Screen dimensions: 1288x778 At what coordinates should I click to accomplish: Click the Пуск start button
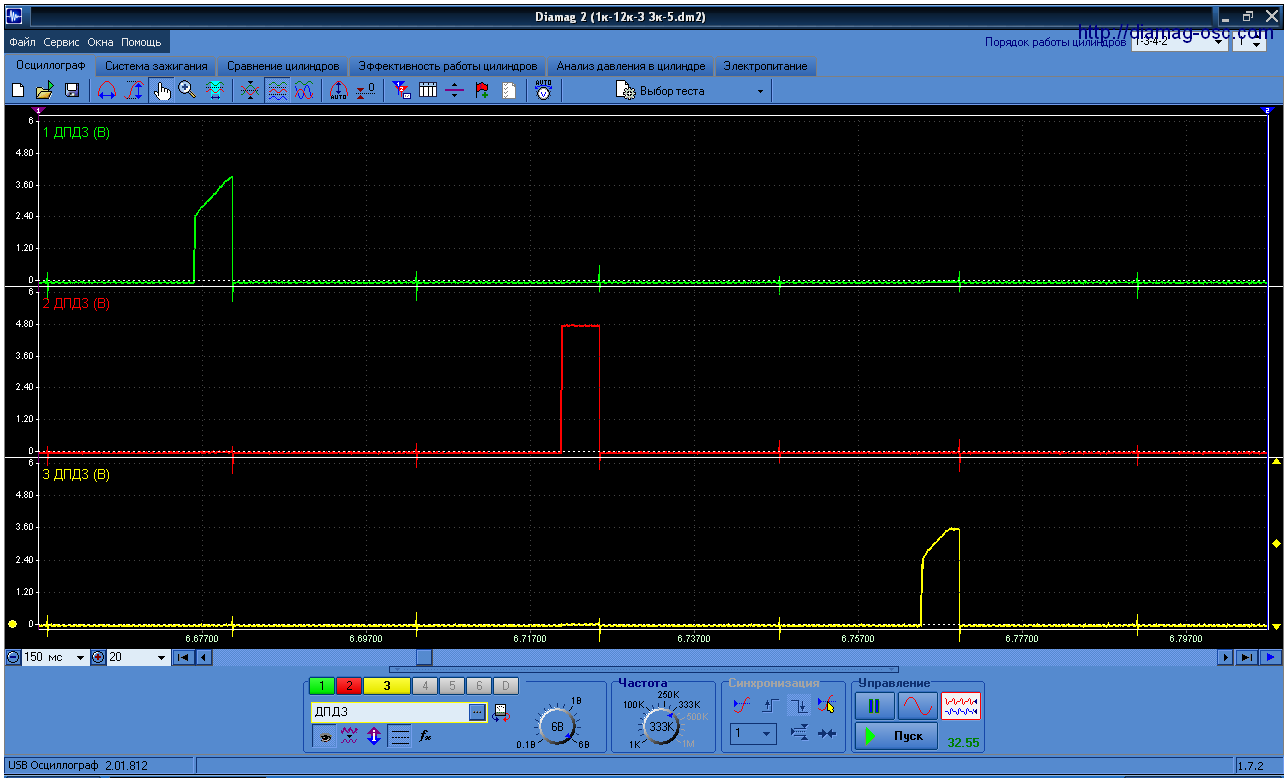(x=895, y=736)
